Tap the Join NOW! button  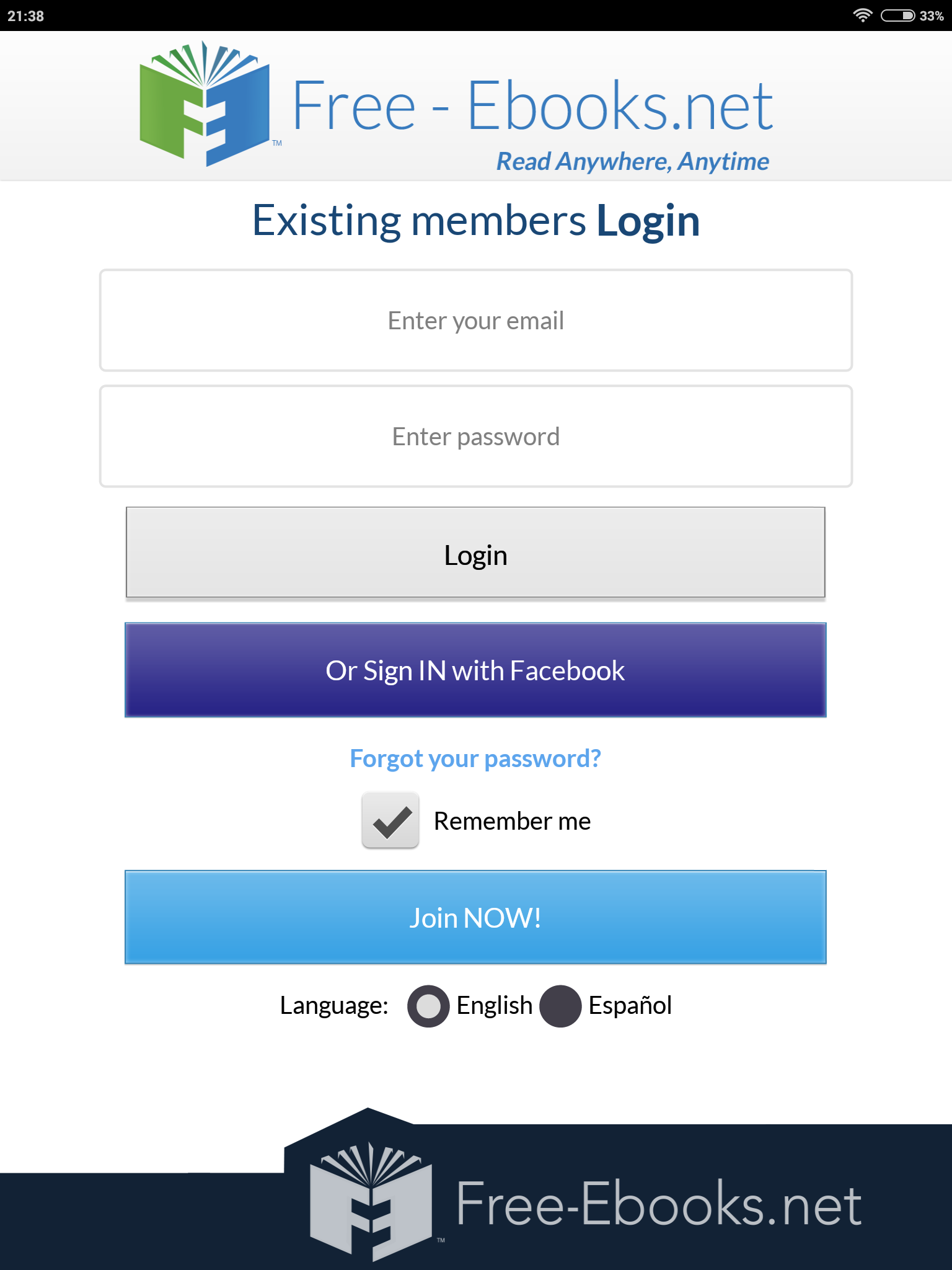click(475, 917)
